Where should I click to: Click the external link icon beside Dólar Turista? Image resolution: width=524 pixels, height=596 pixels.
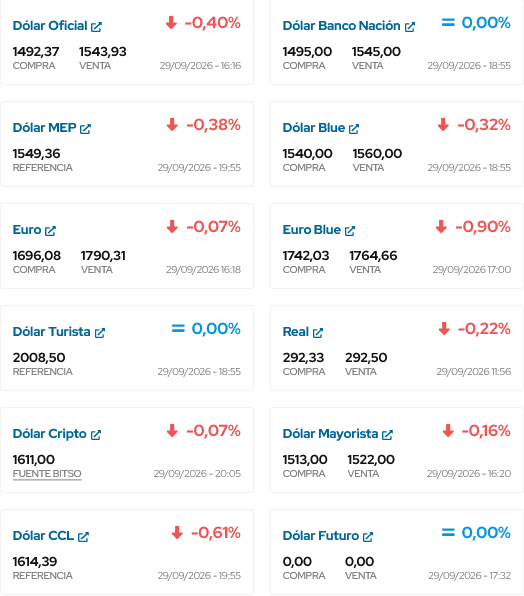[x=100, y=333]
